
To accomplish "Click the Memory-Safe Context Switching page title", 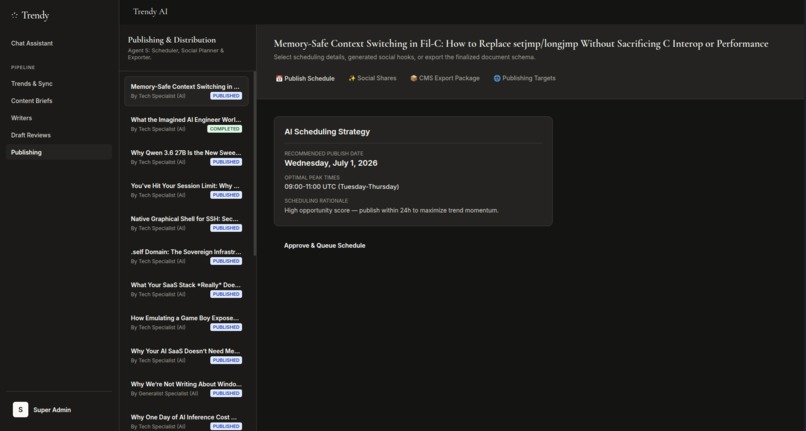I will point(521,44).
